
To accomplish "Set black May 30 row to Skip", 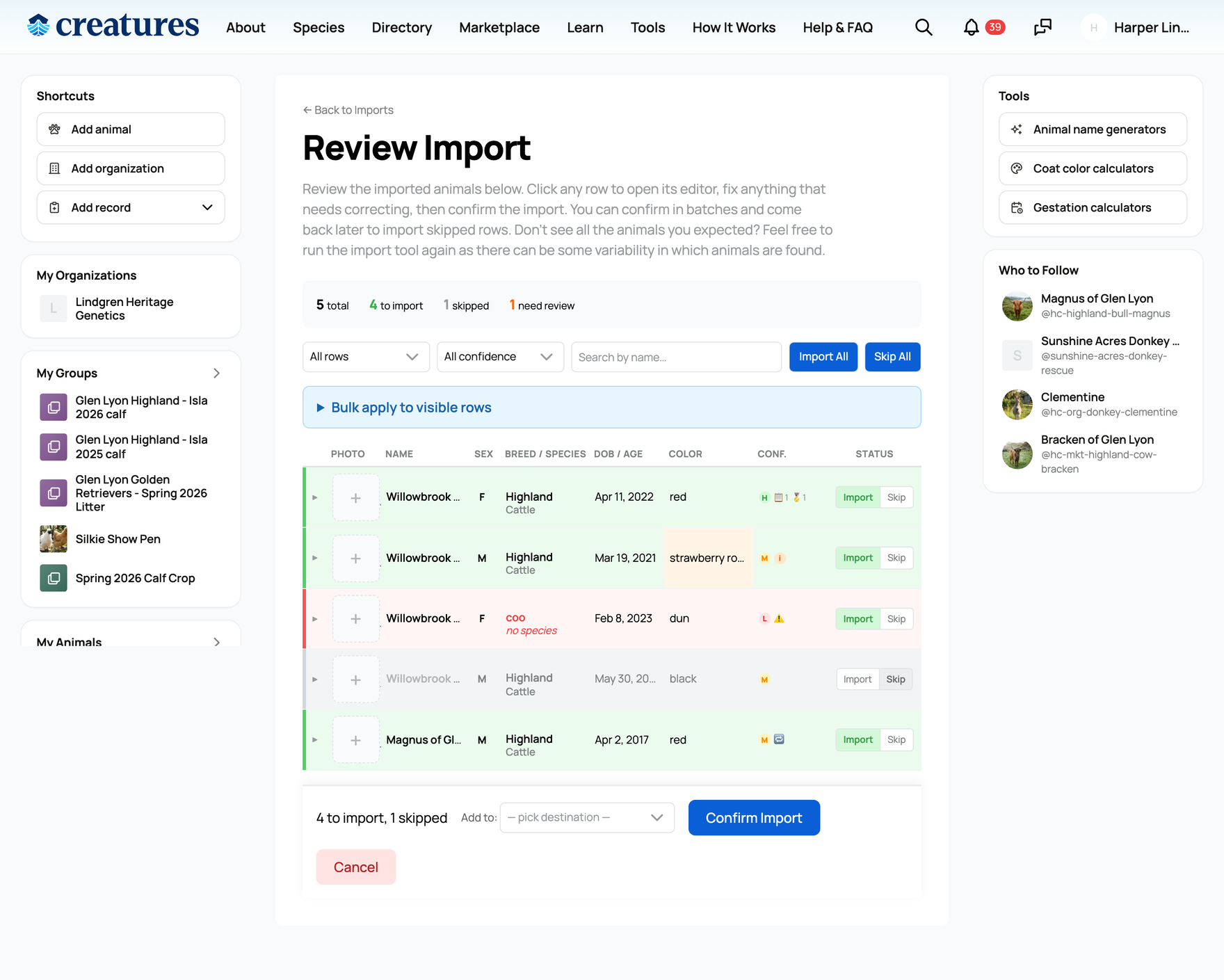I will pos(896,680).
